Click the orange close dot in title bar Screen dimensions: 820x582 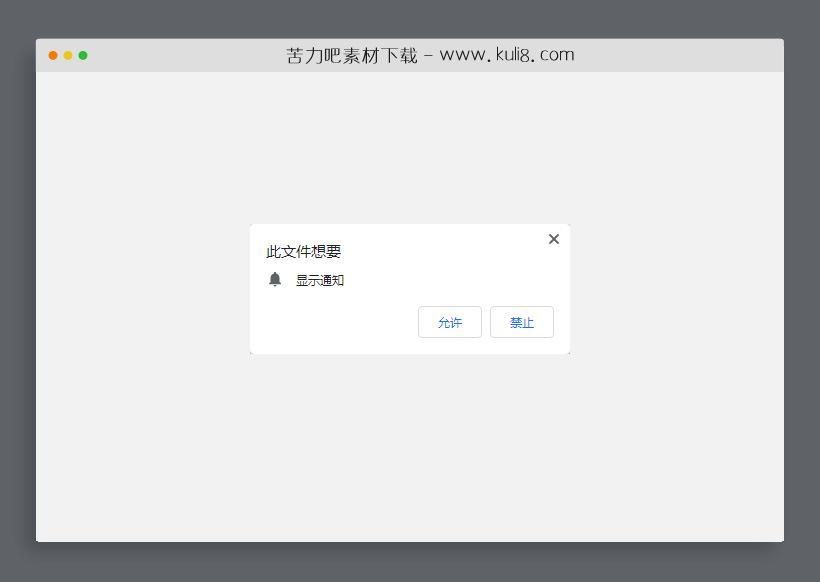coord(52,56)
